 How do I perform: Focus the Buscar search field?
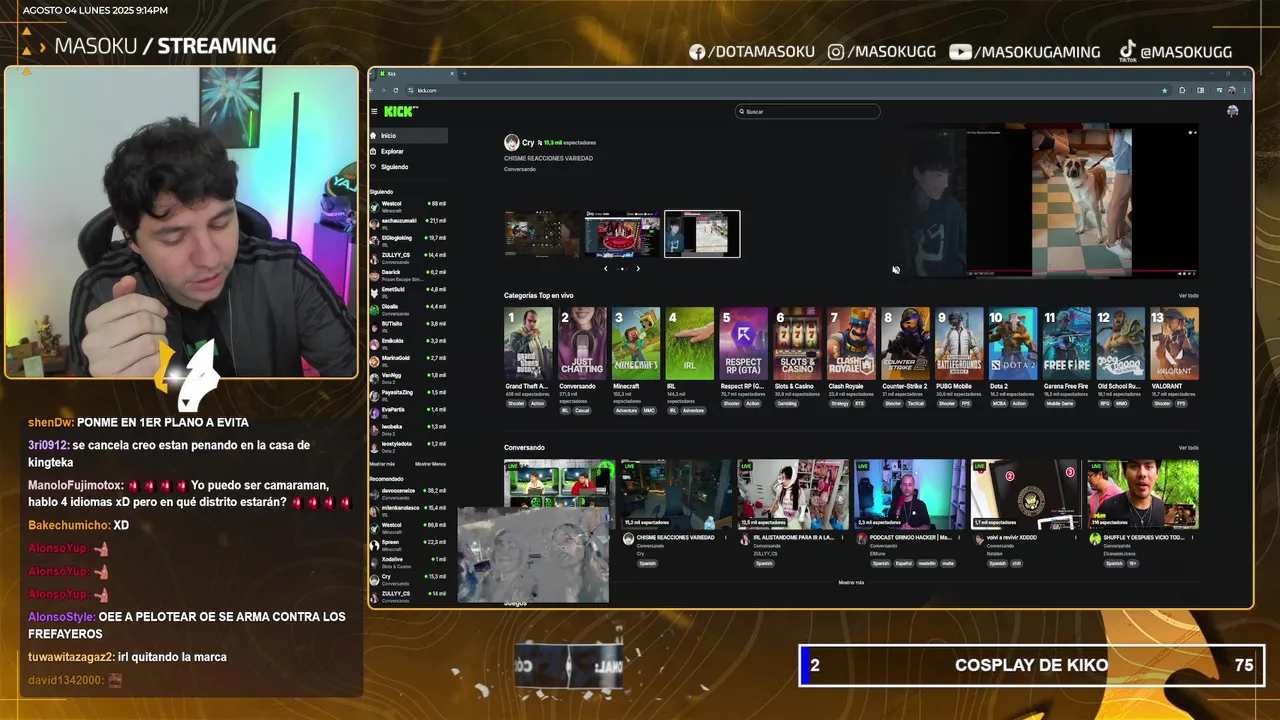808,111
